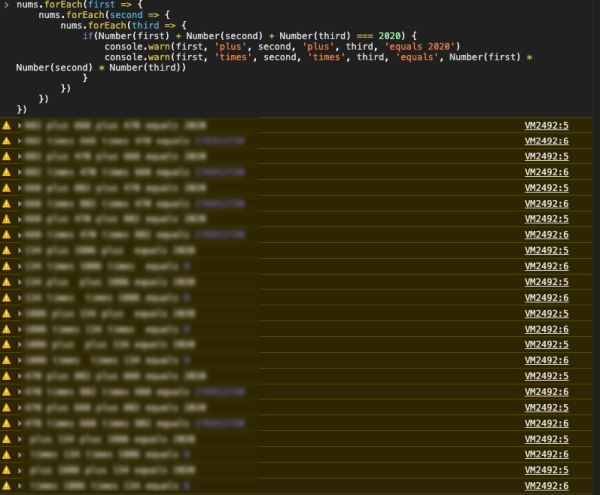Expand the third warning message's disclosure arrow
Screen dimensions: 600x495
click(19, 157)
